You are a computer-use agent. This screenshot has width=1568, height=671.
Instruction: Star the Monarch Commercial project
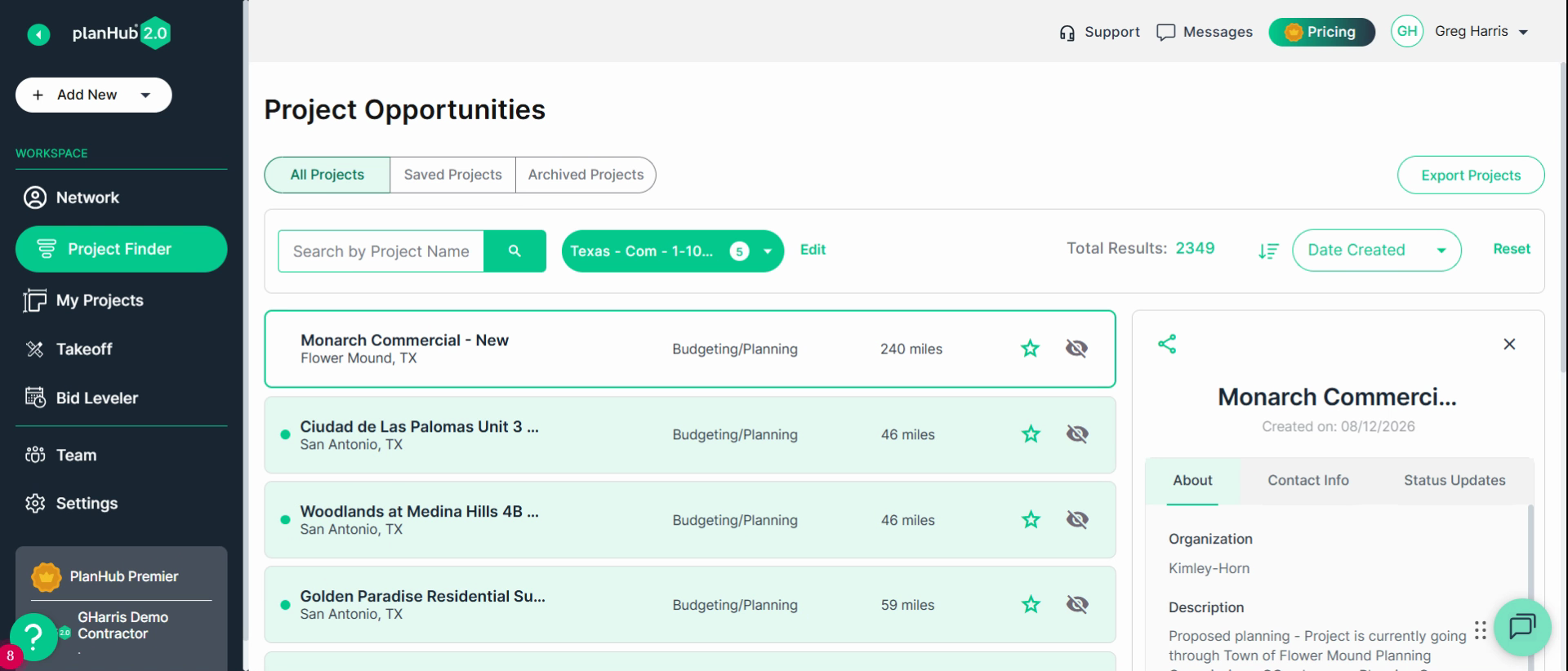pyautogui.click(x=1030, y=349)
